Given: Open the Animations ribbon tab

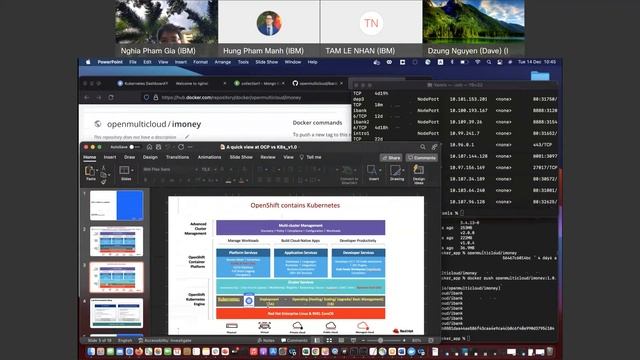Looking at the screenshot, I should (x=209, y=157).
